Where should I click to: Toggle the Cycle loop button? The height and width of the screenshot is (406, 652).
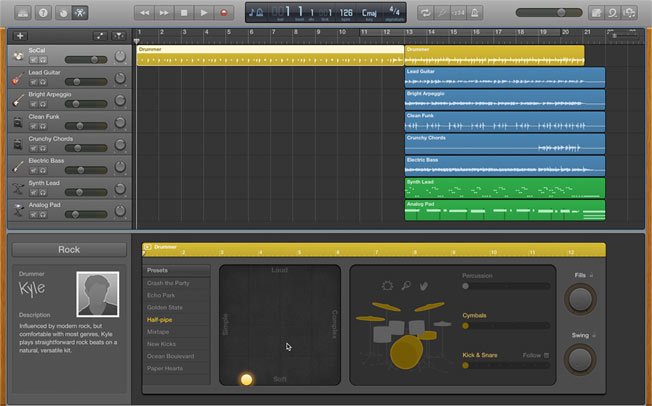click(x=425, y=13)
